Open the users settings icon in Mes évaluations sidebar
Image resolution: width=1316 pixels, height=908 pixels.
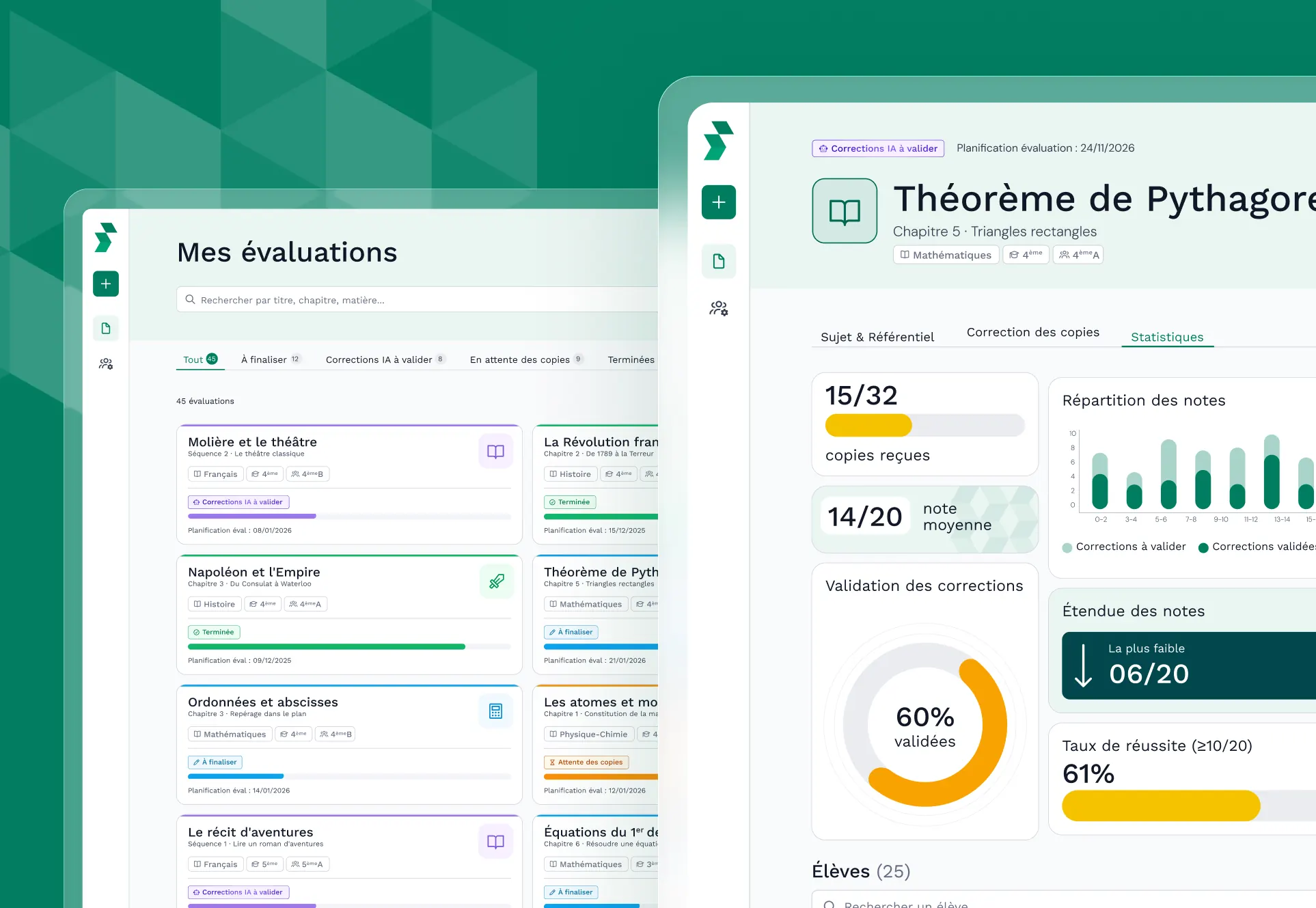point(106,364)
